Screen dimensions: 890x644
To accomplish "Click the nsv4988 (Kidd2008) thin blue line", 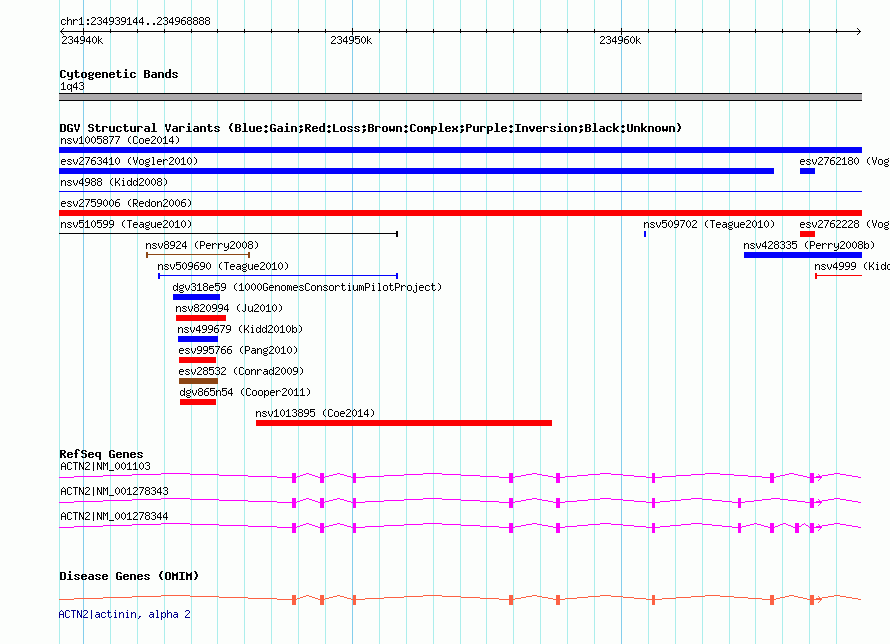I will coord(460,192).
